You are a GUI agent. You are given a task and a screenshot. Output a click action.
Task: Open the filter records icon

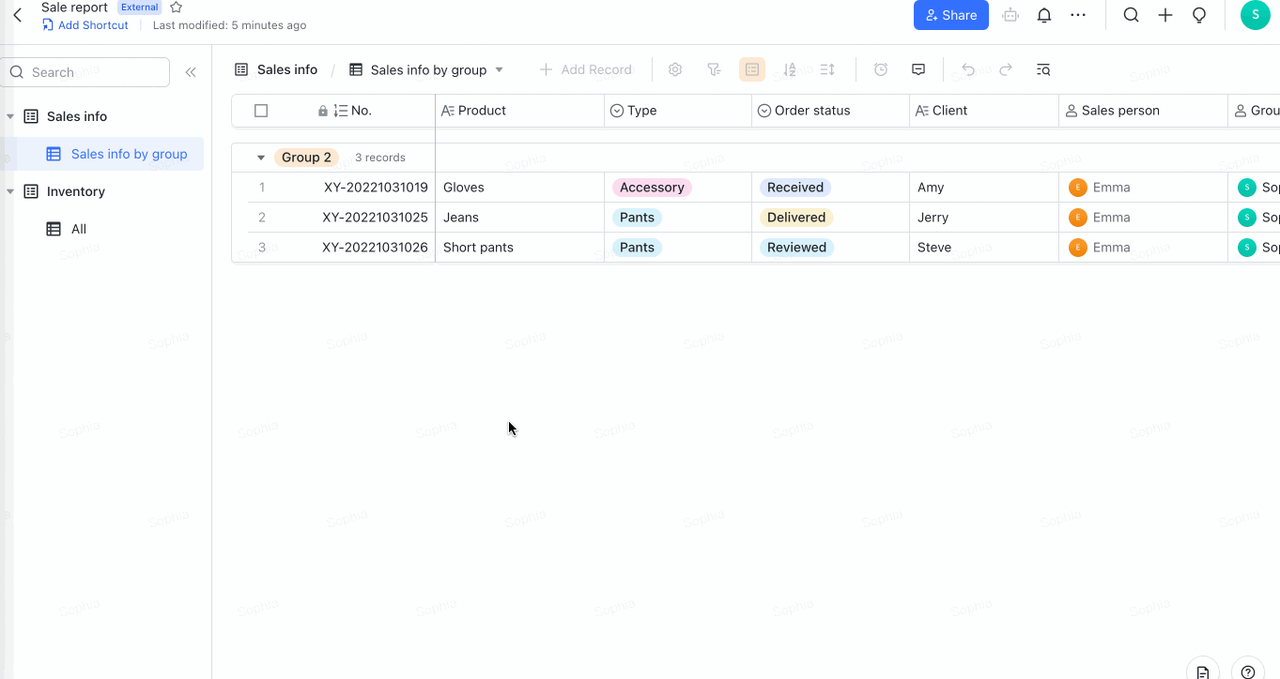[713, 70]
